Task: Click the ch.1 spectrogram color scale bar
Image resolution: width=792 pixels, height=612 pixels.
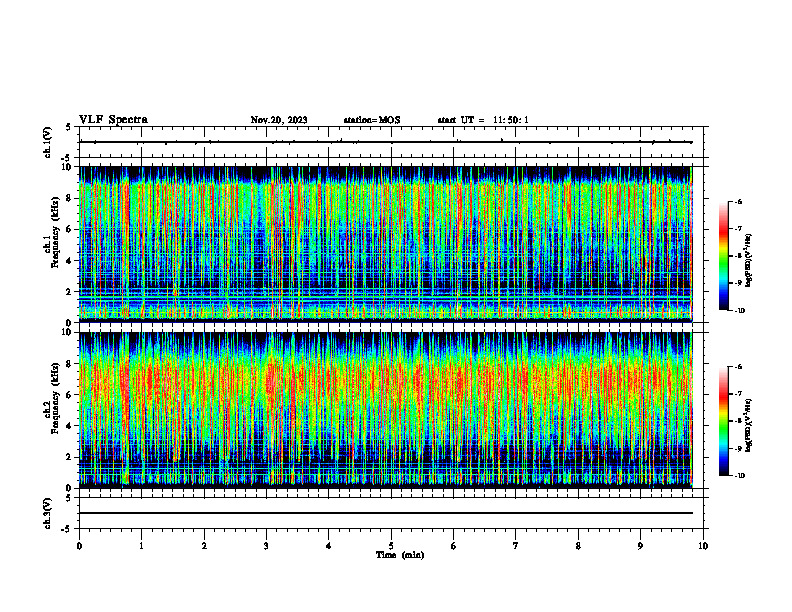Action: pyautogui.click(x=723, y=256)
